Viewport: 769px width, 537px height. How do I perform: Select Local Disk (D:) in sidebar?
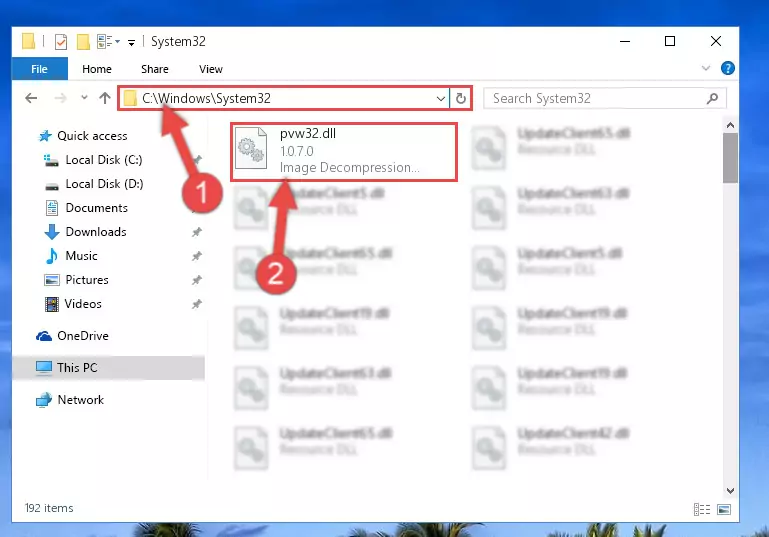tap(104, 184)
